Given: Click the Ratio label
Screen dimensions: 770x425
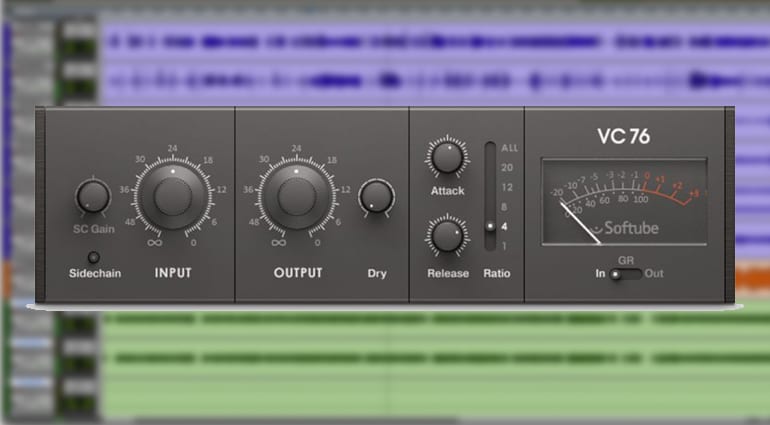Looking at the screenshot, I should 496,273.
